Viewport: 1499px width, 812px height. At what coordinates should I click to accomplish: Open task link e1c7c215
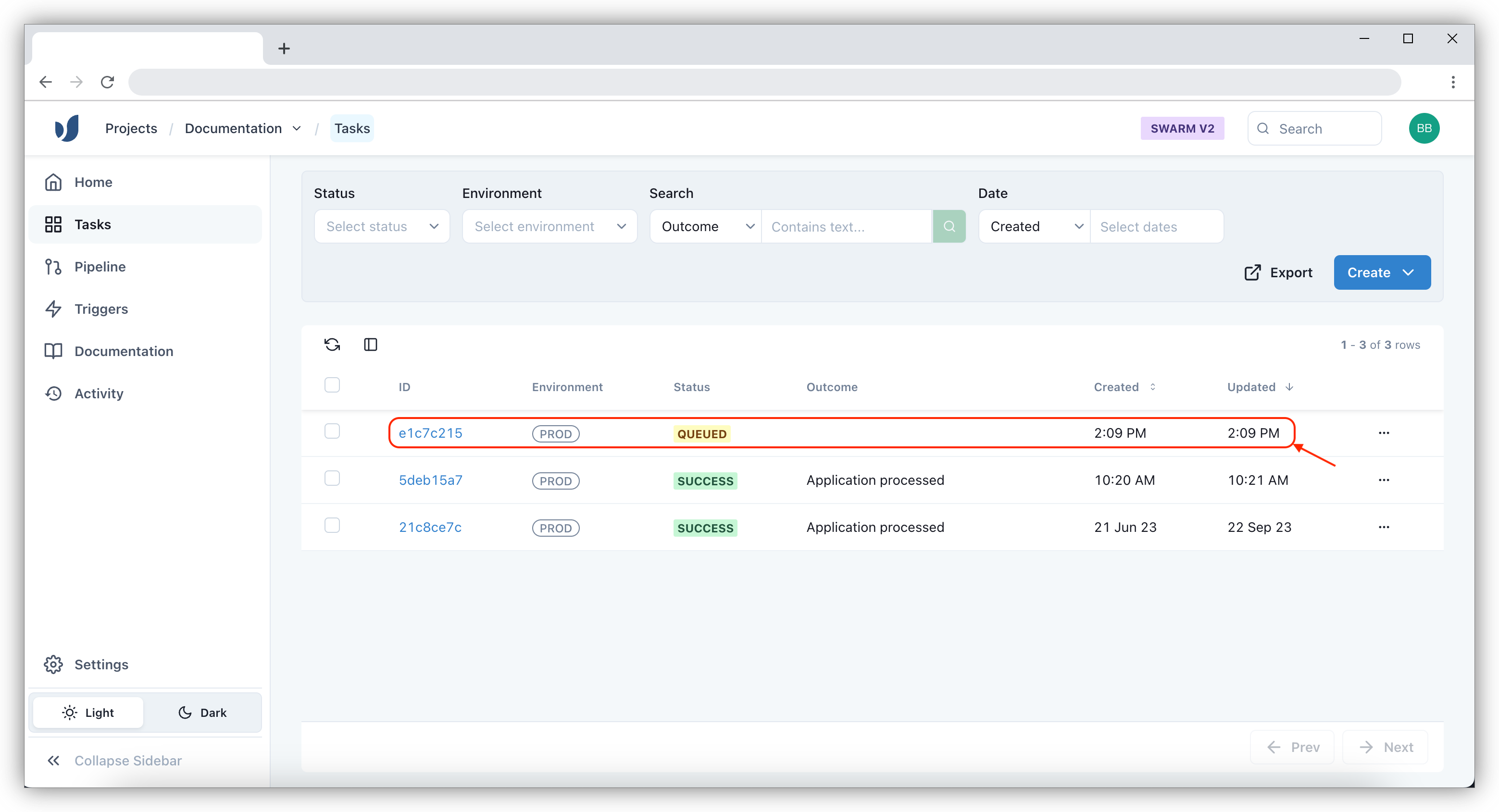(x=430, y=433)
